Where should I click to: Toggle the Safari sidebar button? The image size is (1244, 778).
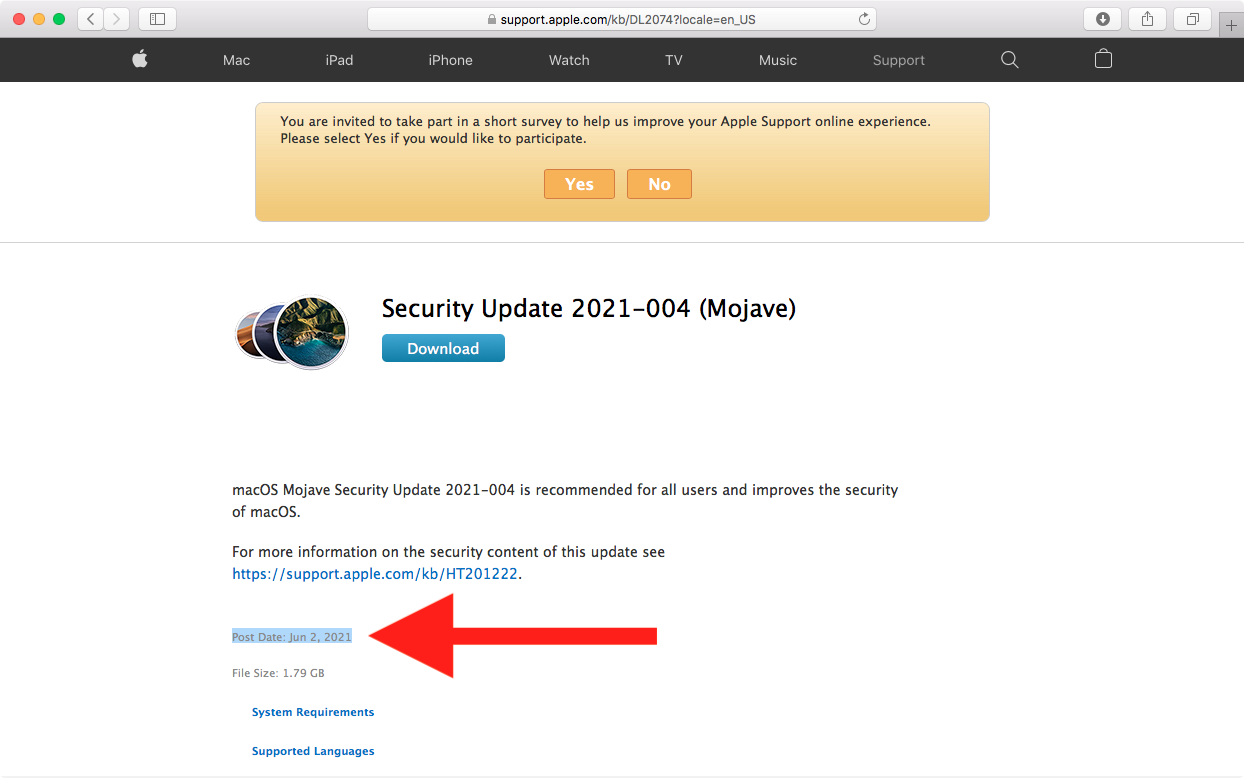(x=157, y=19)
